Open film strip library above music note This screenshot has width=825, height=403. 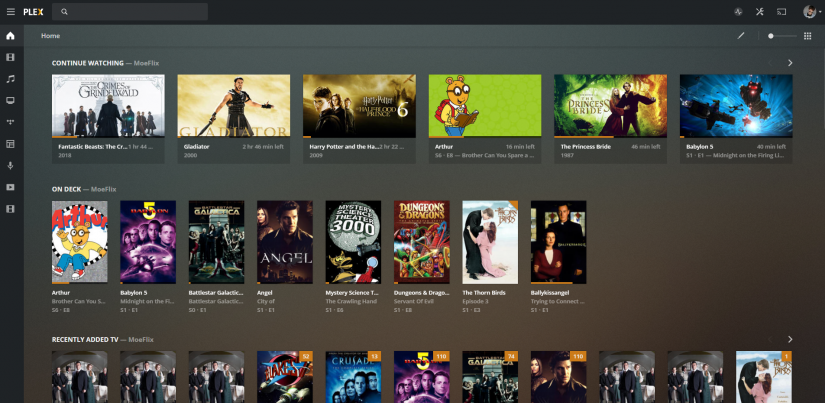[11, 57]
